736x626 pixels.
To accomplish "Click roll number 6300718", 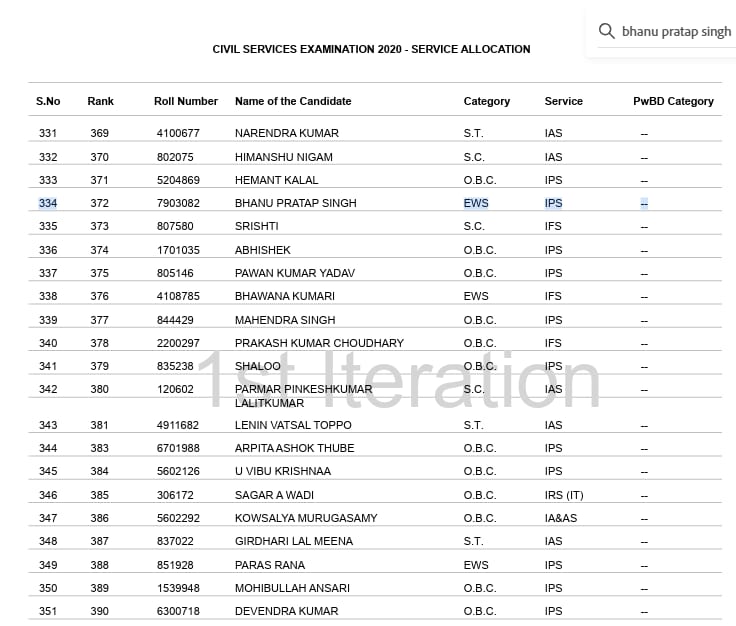I will tap(178, 611).
